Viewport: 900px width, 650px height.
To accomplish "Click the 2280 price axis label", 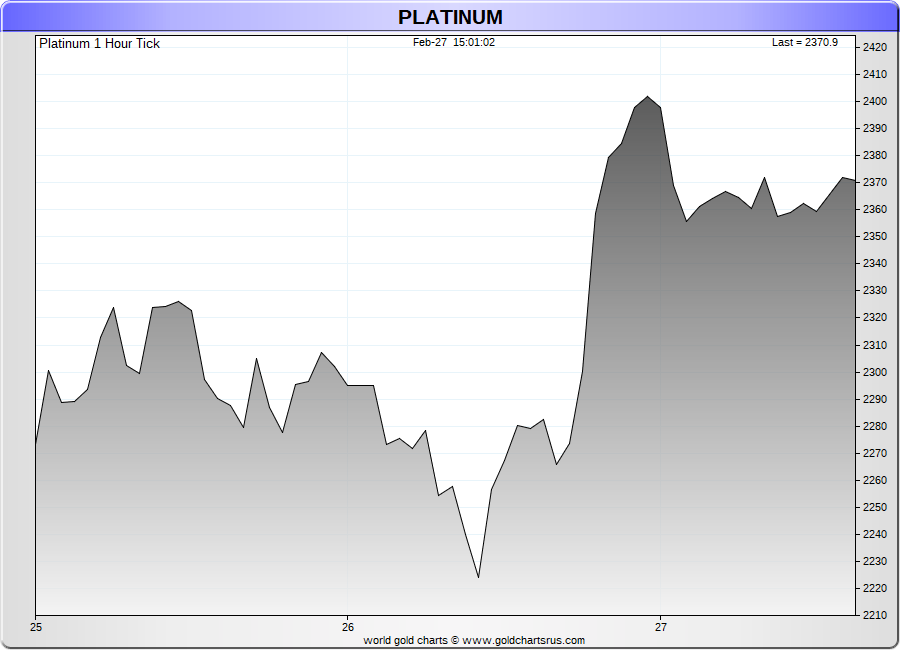I will pos(875,427).
